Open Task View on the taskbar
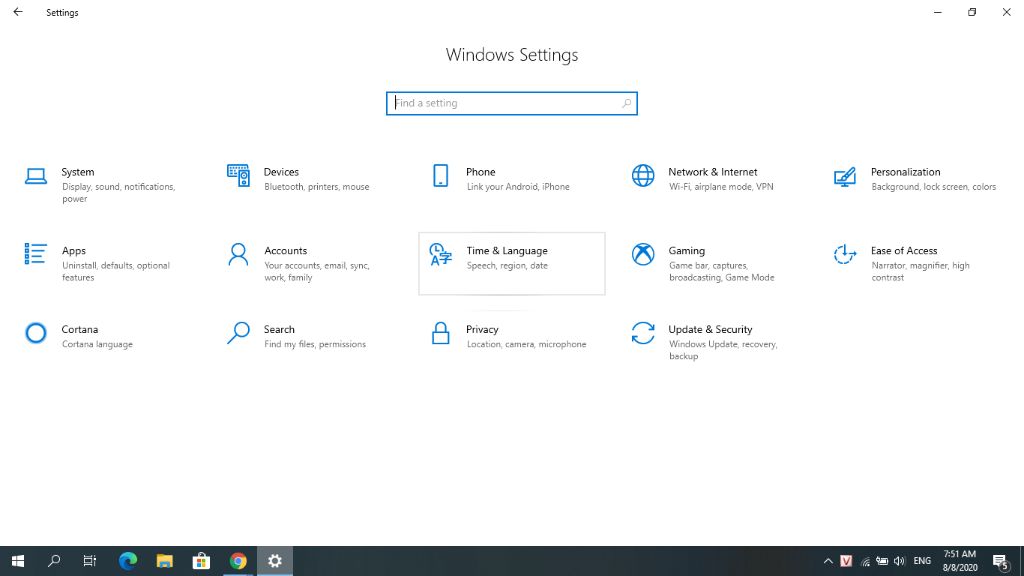This screenshot has height=576, width=1024. 90,561
